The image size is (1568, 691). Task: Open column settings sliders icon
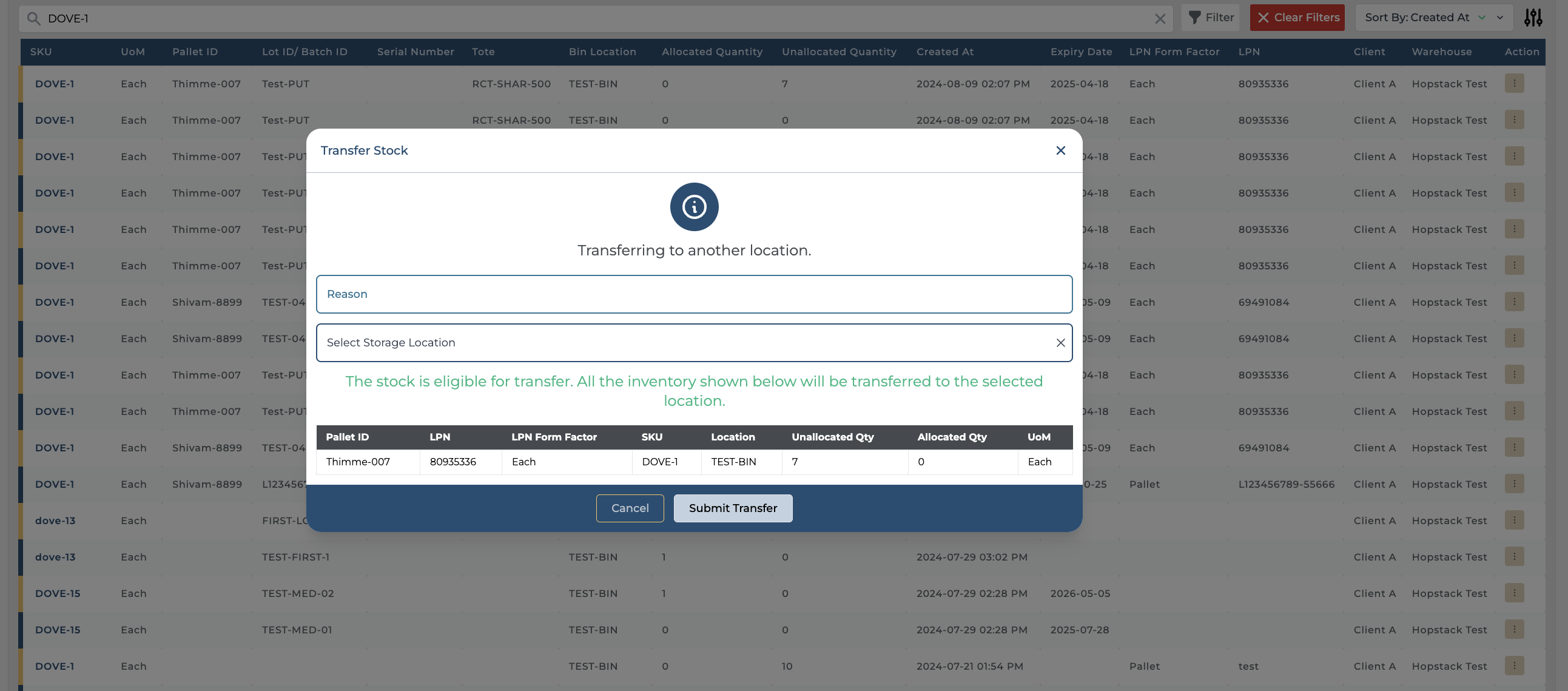1533,18
